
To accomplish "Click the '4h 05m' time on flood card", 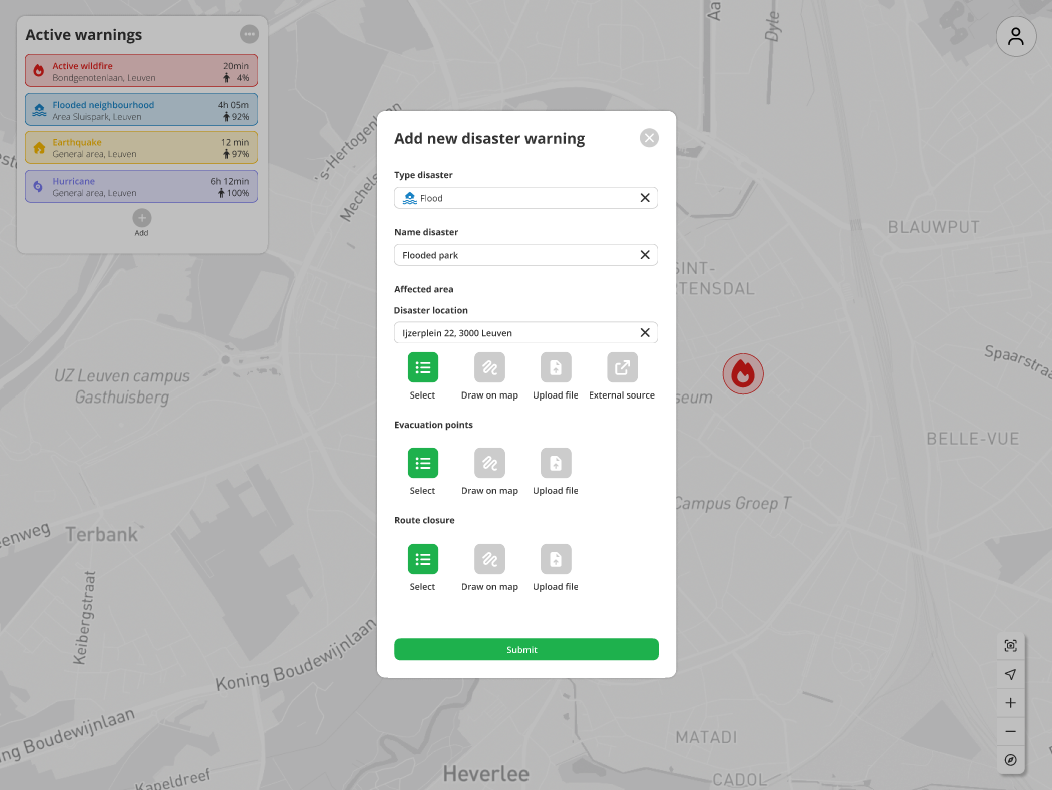I will (x=233, y=105).
